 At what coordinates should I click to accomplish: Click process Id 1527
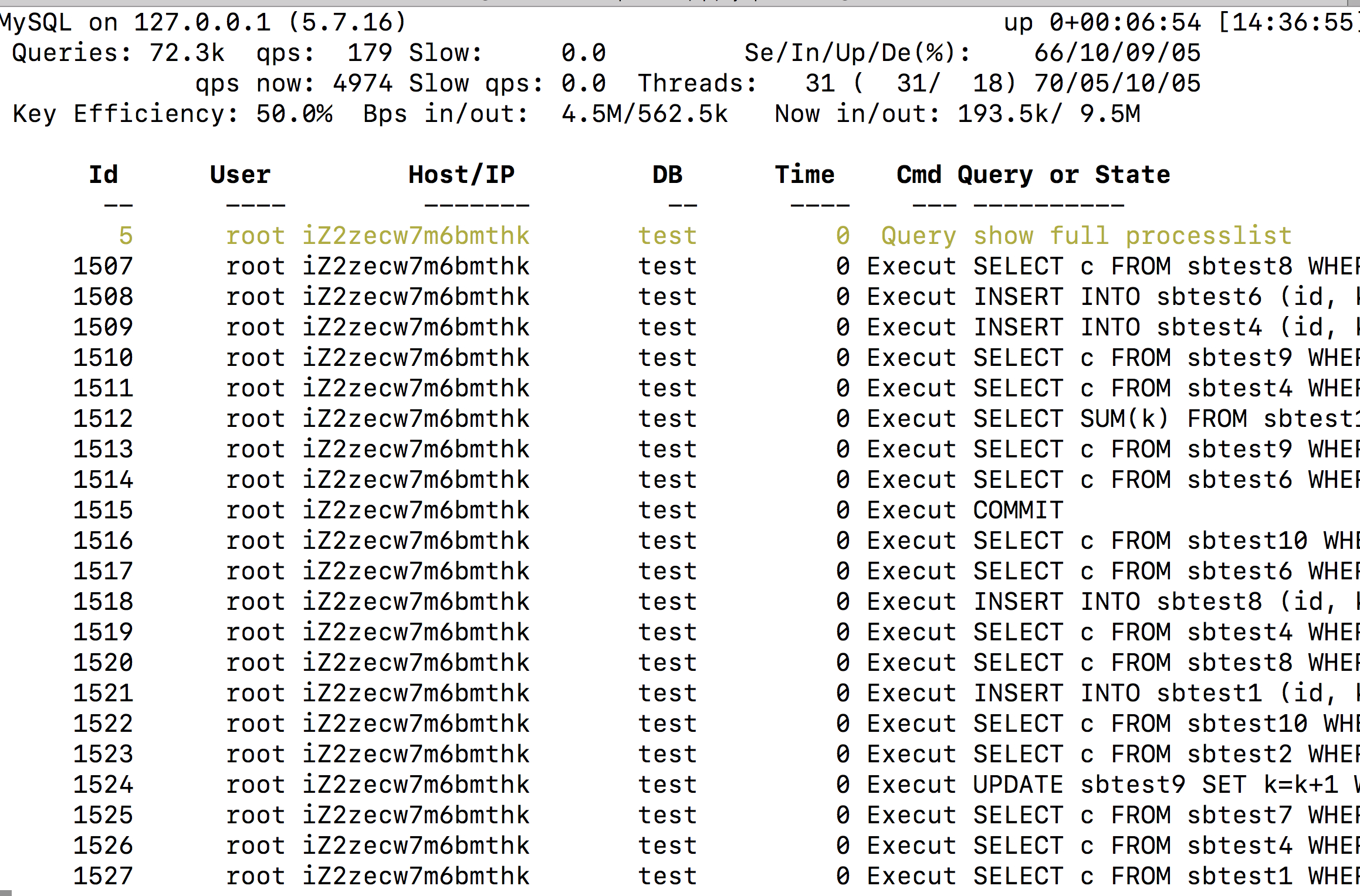[103, 877]
